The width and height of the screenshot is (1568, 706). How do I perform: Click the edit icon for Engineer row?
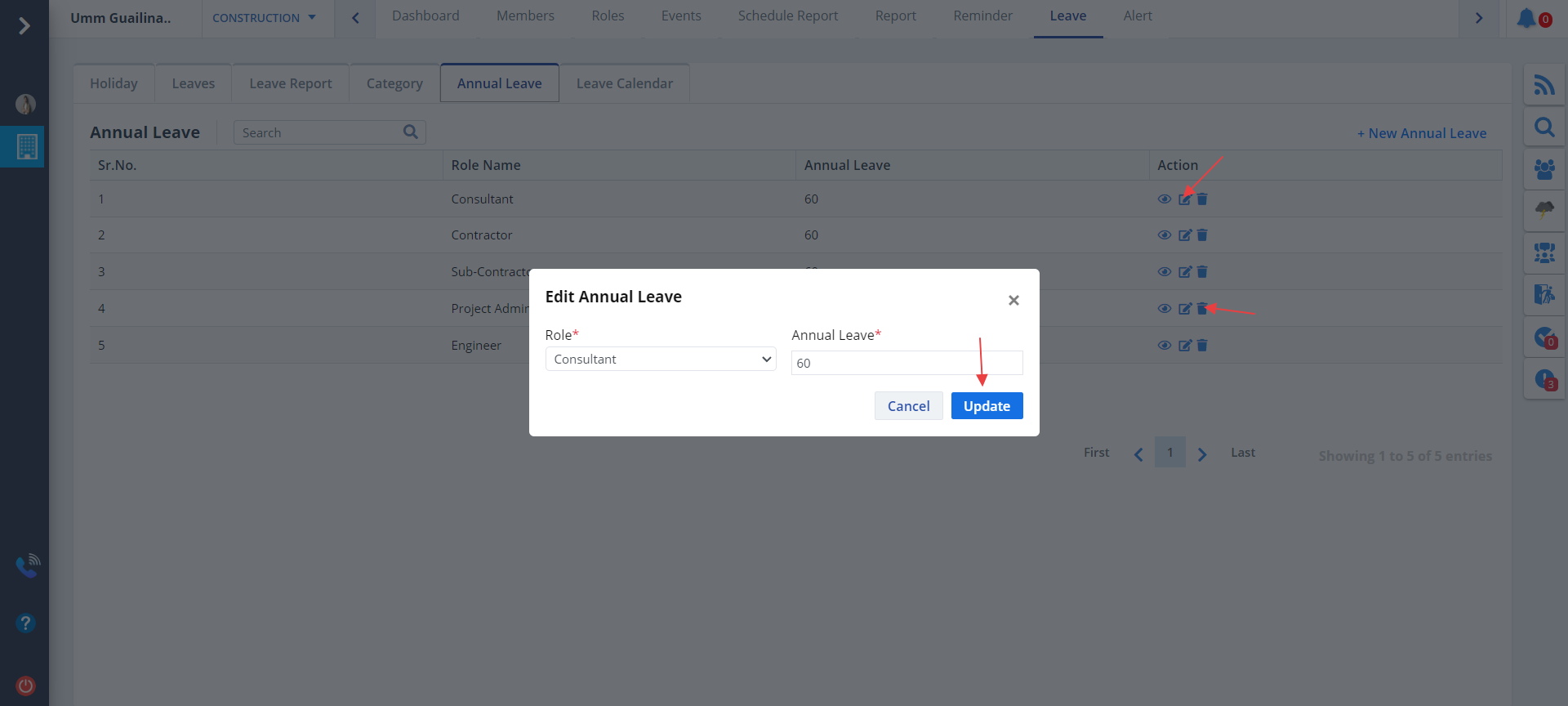1185,346
